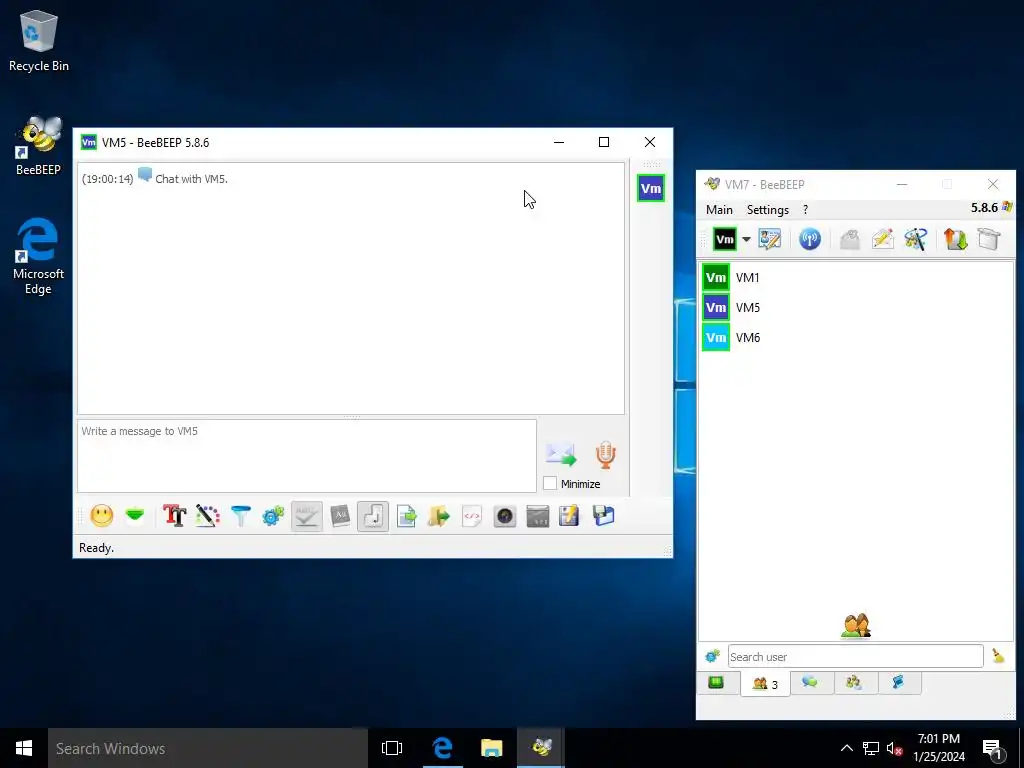Select user VM5 in the list

click(x=856, y=308)
